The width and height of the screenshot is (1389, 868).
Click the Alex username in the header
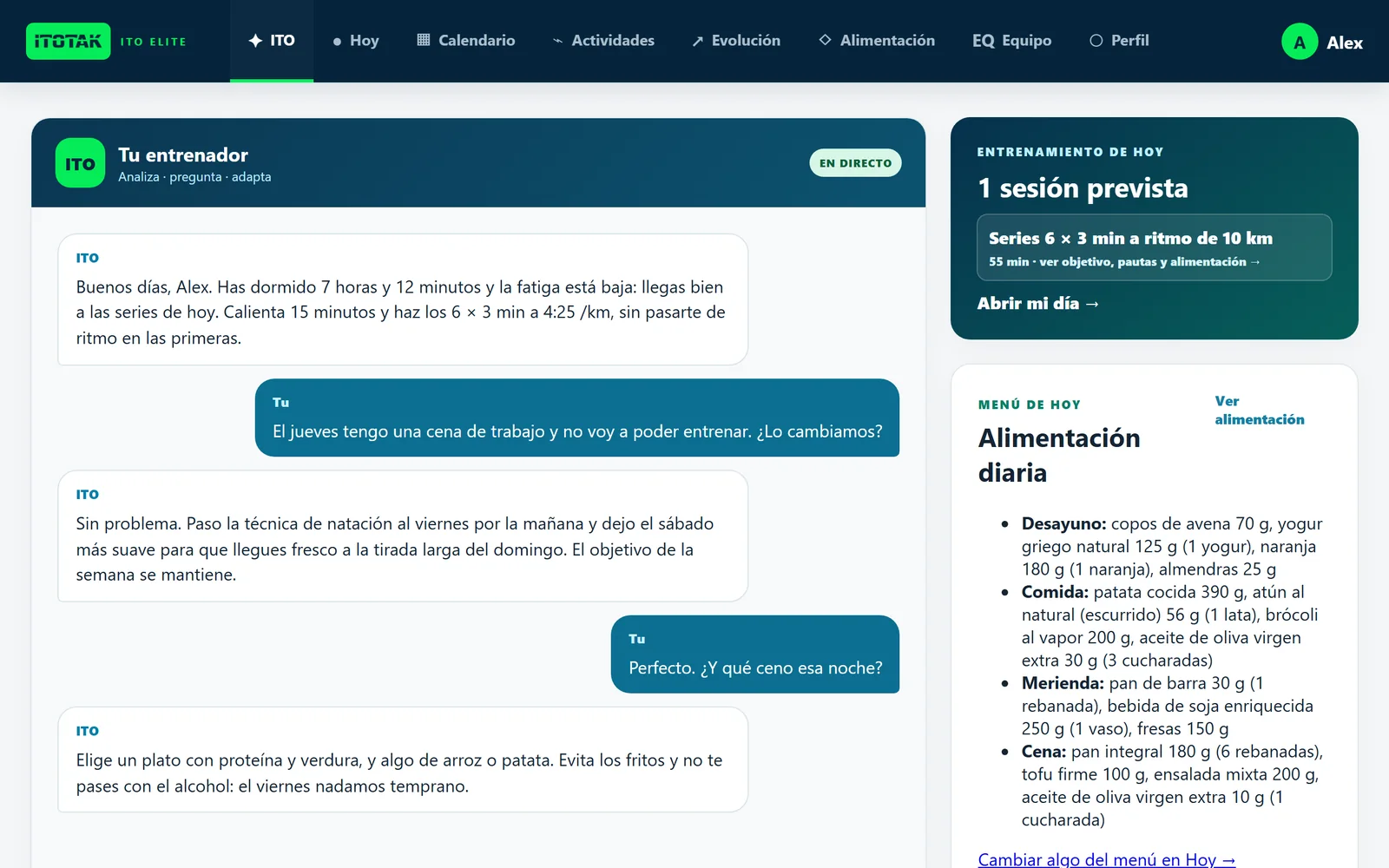pos(1344,43)
